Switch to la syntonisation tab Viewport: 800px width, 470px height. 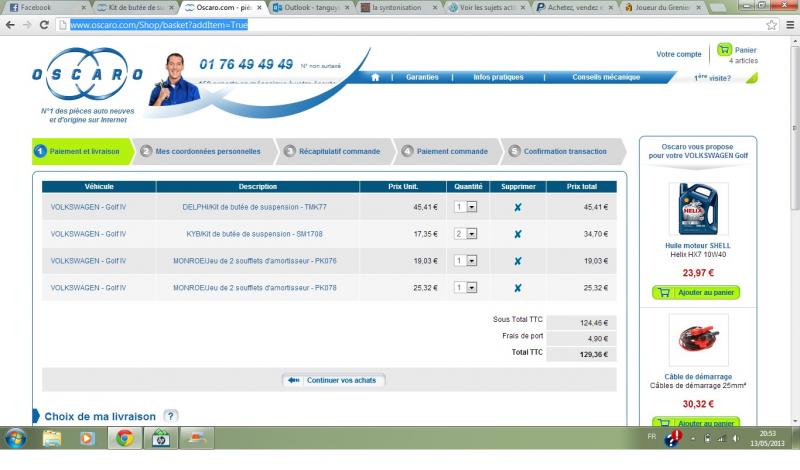click(398, 8)
